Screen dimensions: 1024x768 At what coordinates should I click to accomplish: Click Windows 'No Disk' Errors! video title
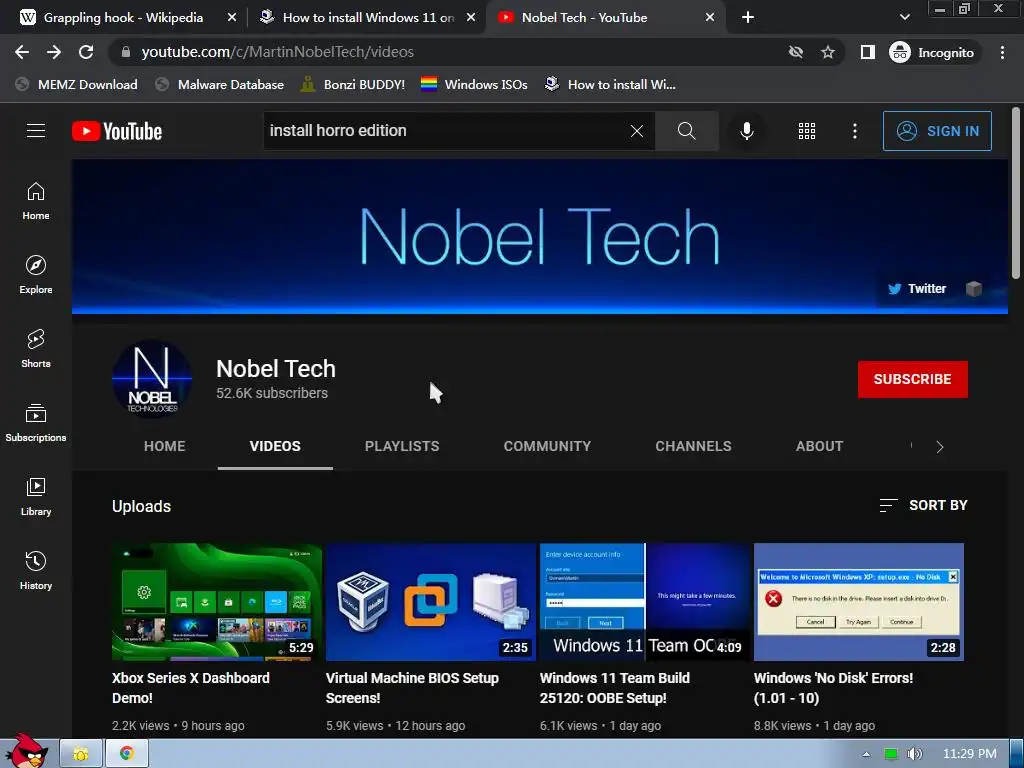[833, 688]
